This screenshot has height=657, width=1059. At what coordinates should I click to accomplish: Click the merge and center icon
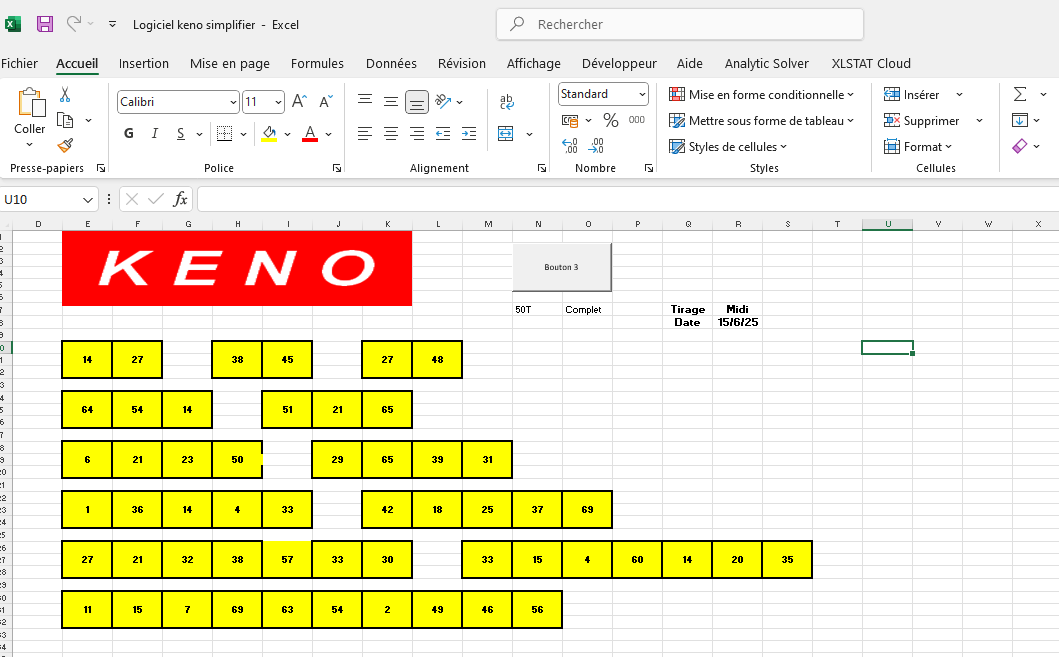click(x=505, y=134)
